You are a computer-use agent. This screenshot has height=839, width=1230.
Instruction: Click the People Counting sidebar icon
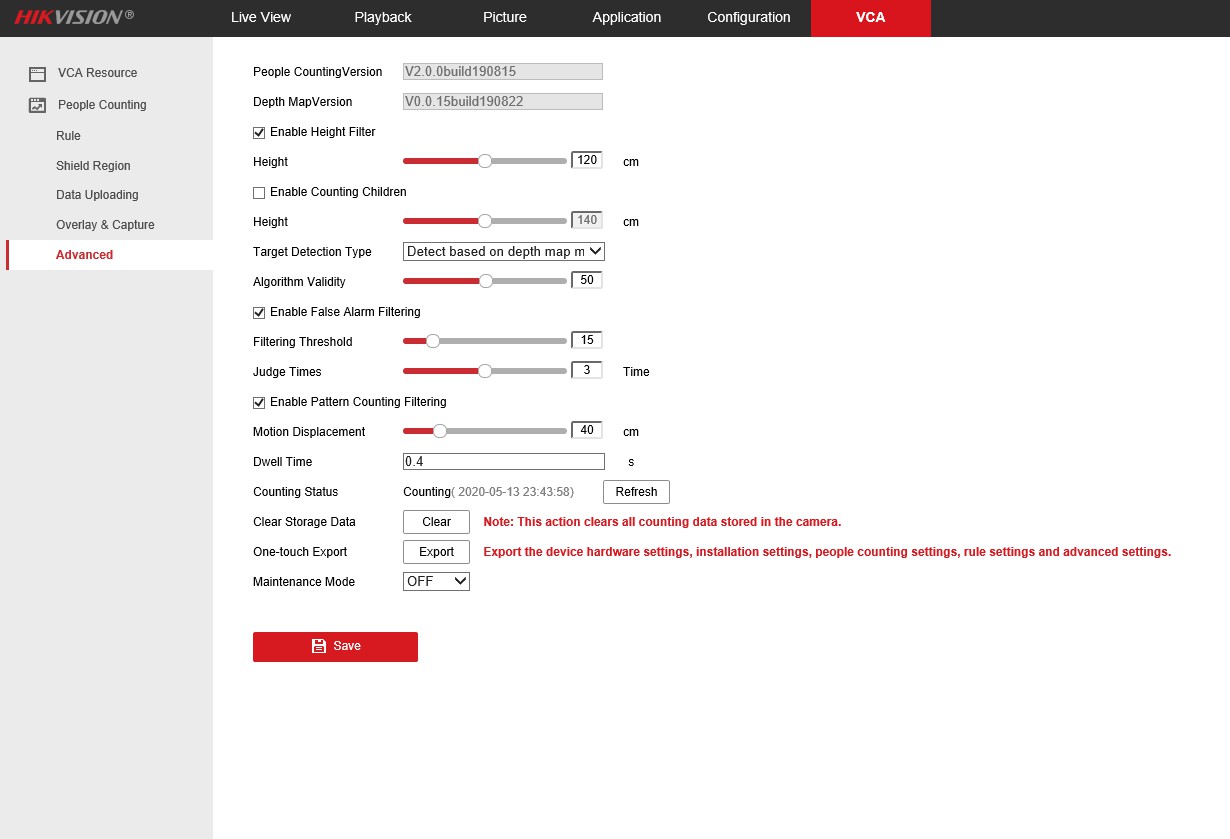[x=37, y=105]
